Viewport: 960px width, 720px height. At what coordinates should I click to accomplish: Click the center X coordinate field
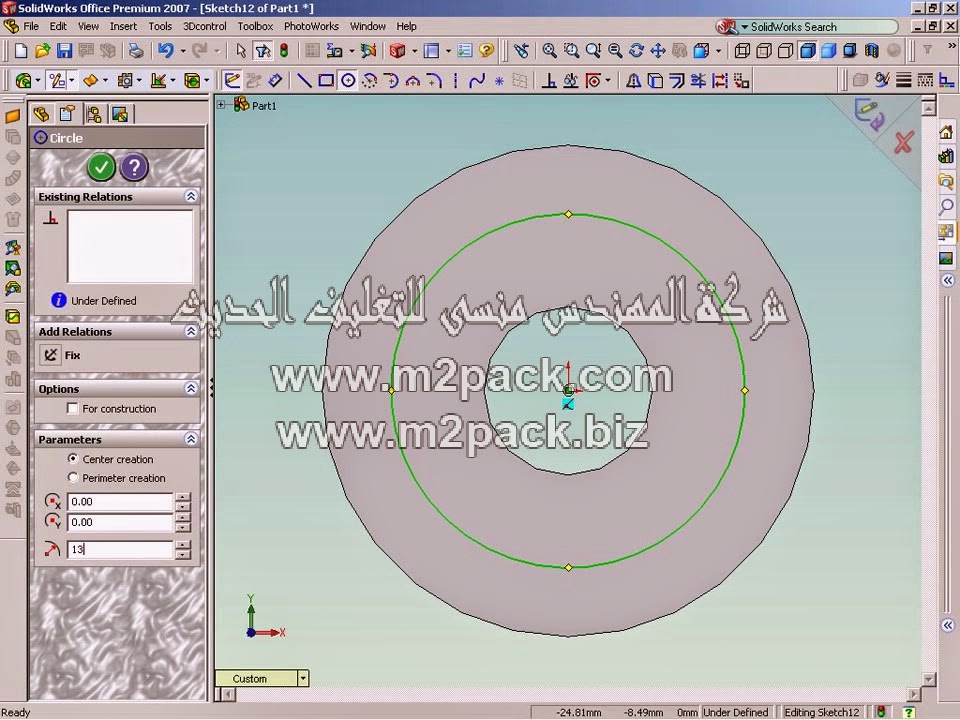(120, 501)
